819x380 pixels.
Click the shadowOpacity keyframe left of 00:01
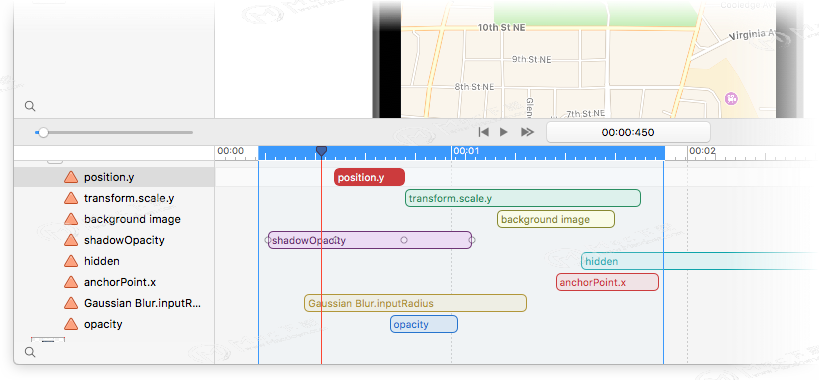(404, 240)
